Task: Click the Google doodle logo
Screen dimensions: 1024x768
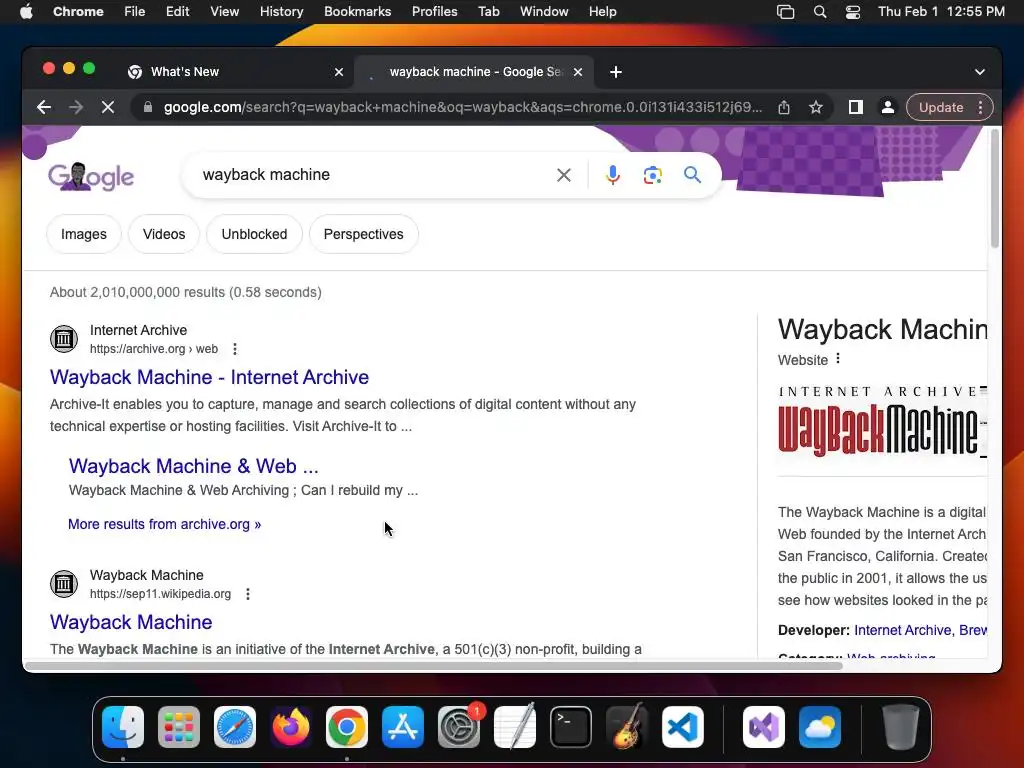Action: [91, 176]
